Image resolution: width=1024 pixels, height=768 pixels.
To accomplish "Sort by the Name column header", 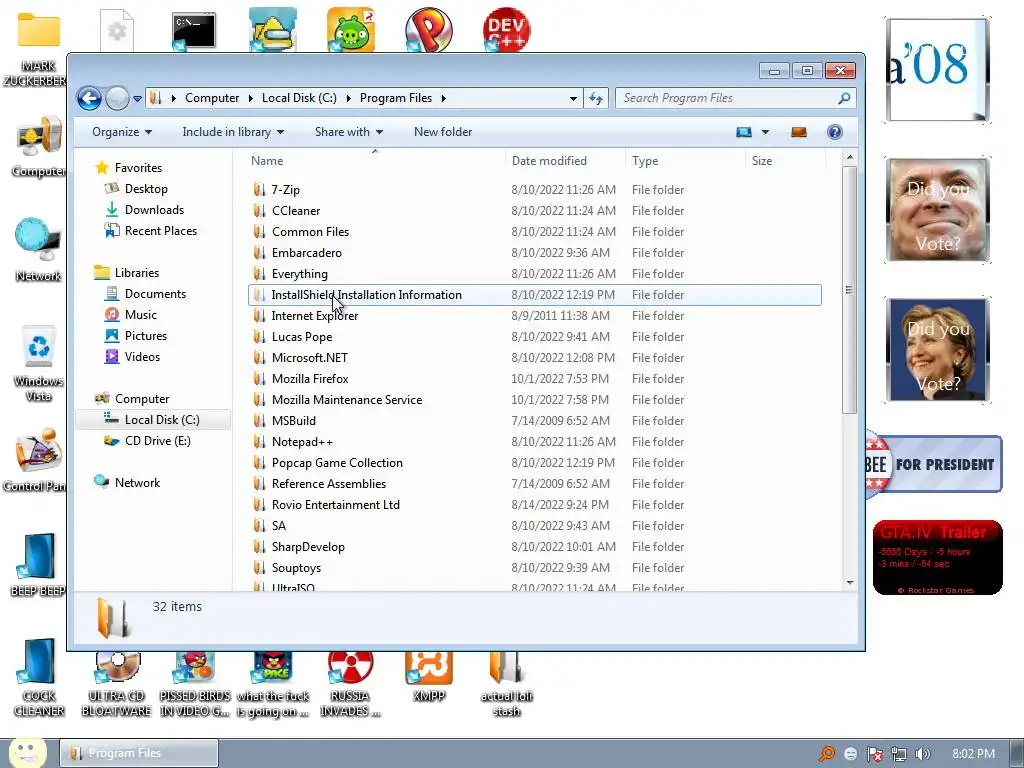I will coord(376,161).
